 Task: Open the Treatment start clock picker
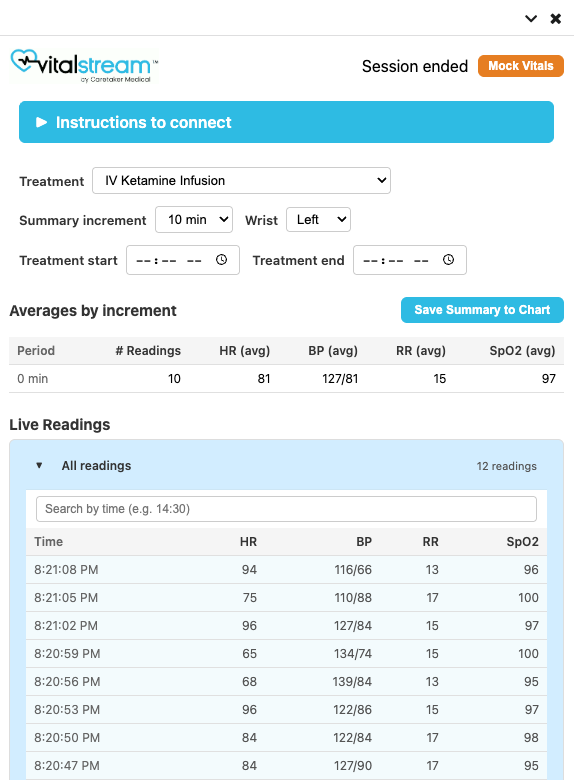pyautogui.click(x=221, y=260)
